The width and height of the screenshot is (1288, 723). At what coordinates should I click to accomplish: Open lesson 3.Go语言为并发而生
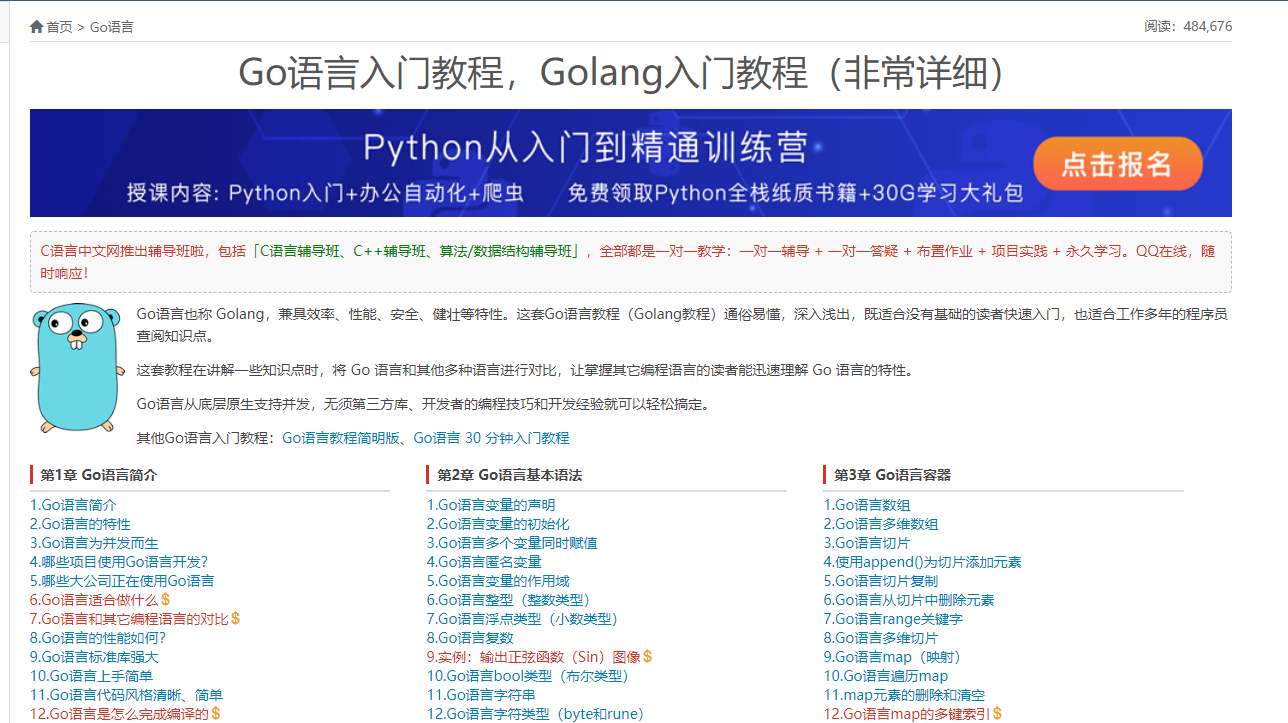point(94,543)
